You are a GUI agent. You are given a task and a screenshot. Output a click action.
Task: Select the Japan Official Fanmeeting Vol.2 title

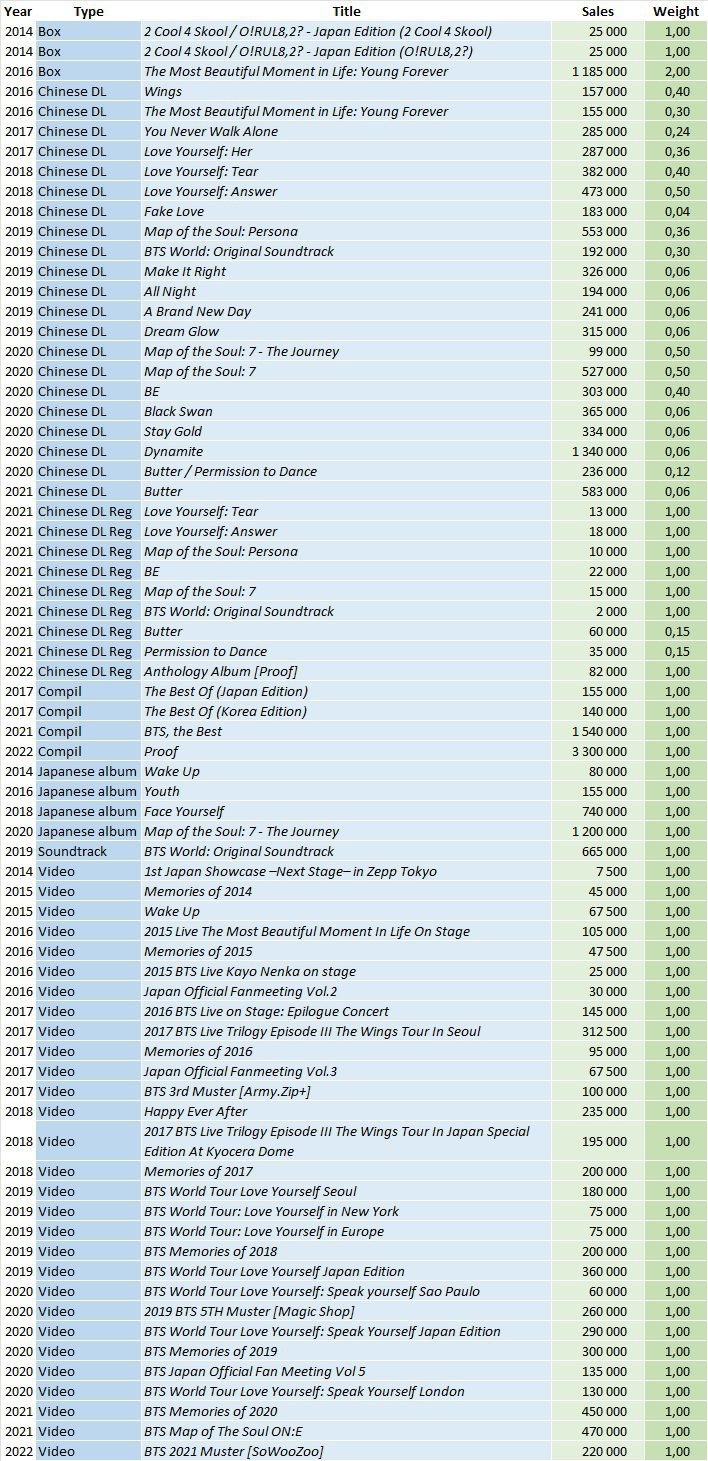(241, 991)
